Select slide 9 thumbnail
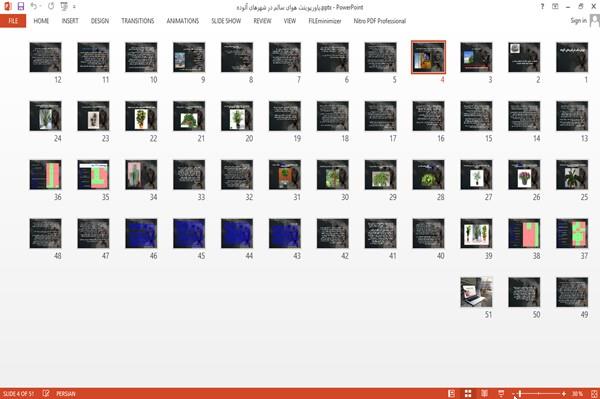Image resolution: width=600 pixels, height=399 pixels. [x=189, y=57]
